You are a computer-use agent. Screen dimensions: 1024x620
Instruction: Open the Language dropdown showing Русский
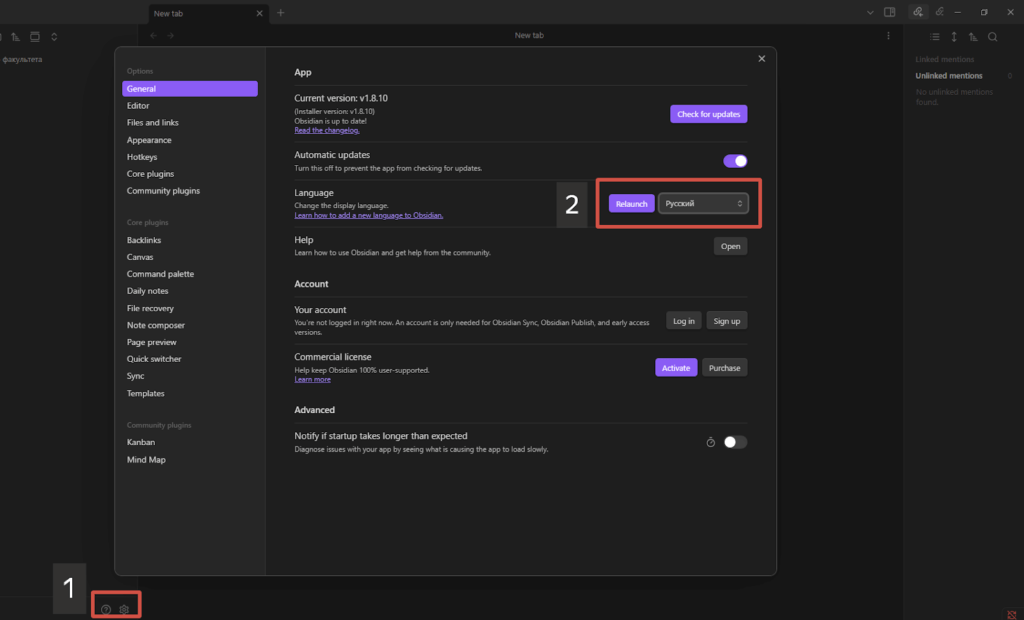703,203
